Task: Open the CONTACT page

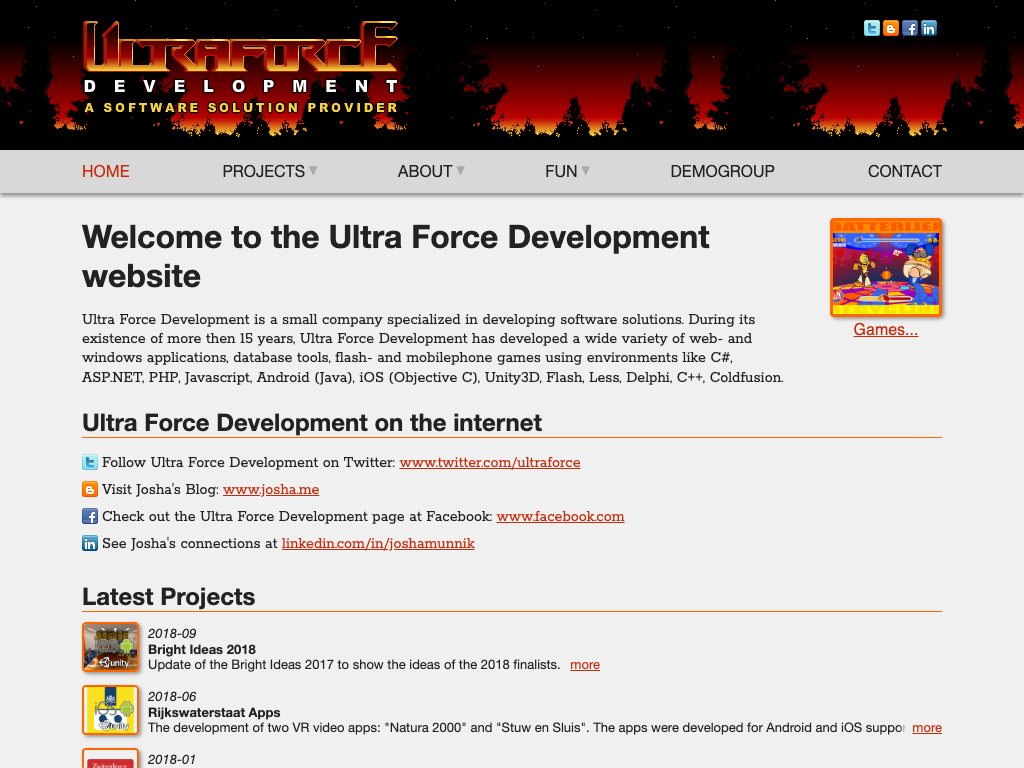Action: [904, 171]
